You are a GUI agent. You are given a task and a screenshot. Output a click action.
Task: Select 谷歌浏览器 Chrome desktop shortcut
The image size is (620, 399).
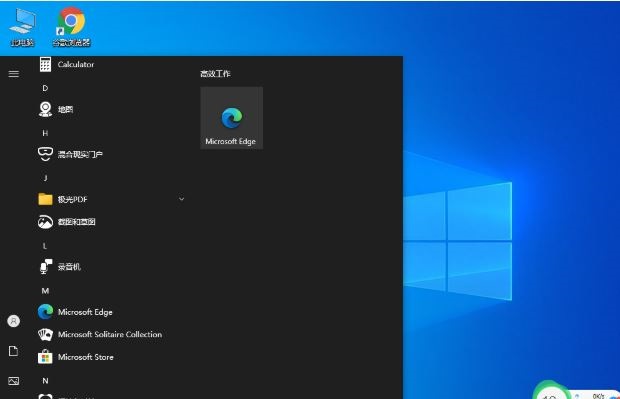[71, 27]
